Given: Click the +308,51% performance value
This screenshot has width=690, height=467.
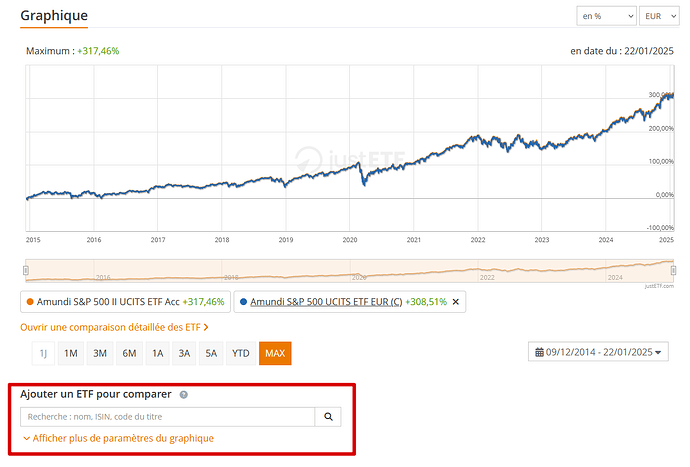Looking at the screenshot, I should tap(426, 302).
